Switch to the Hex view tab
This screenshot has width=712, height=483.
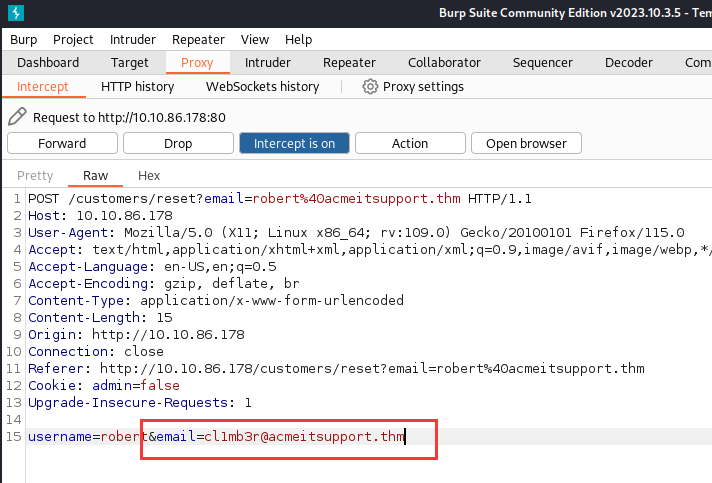tap(149, 176)
